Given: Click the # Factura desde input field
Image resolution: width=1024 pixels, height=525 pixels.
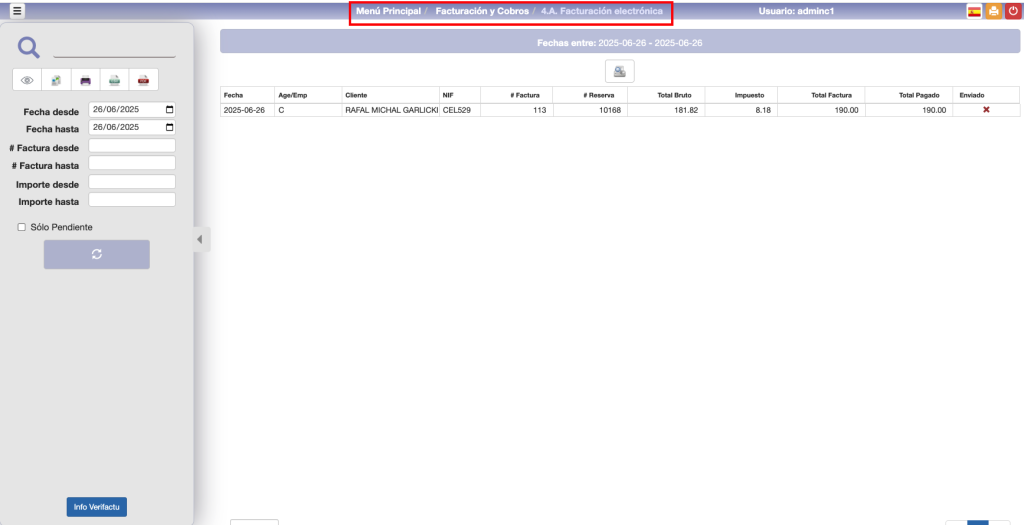Looking at the screenshot, I should point(132,146).
